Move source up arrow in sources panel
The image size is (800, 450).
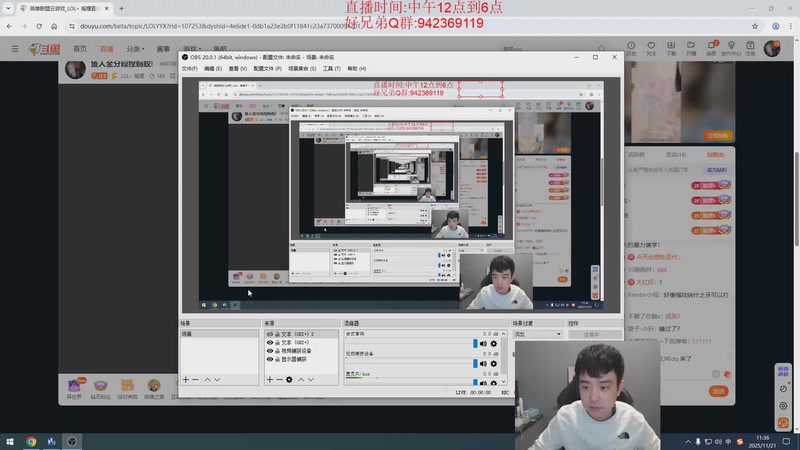[x=301, y=380]
